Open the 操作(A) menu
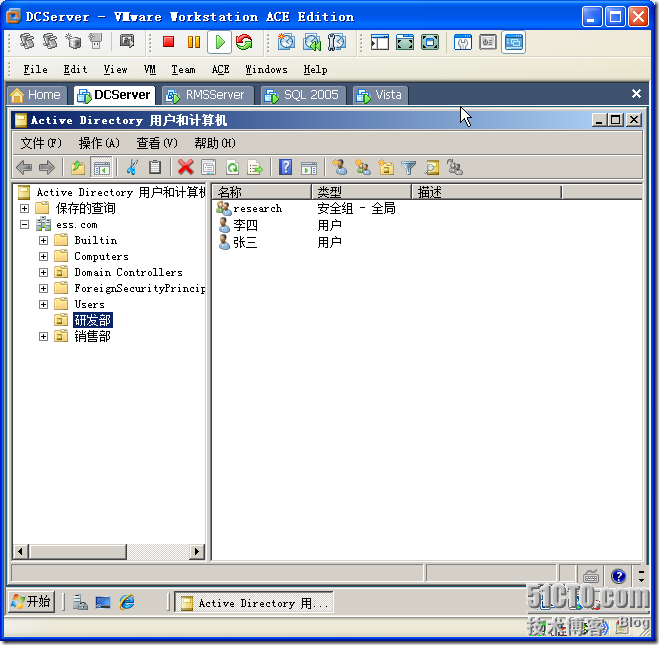659x645 pixels. pyautogui.click(x=99, y=143)
